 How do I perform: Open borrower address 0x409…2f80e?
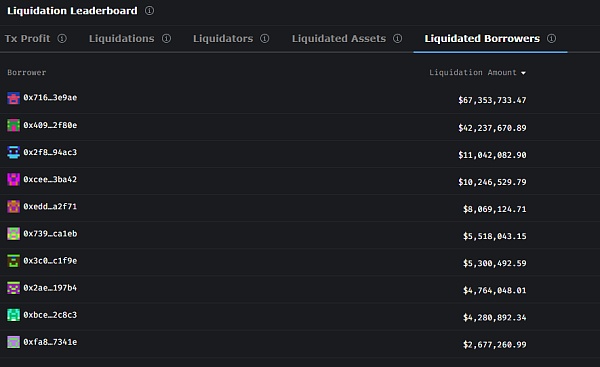point(50,125)
